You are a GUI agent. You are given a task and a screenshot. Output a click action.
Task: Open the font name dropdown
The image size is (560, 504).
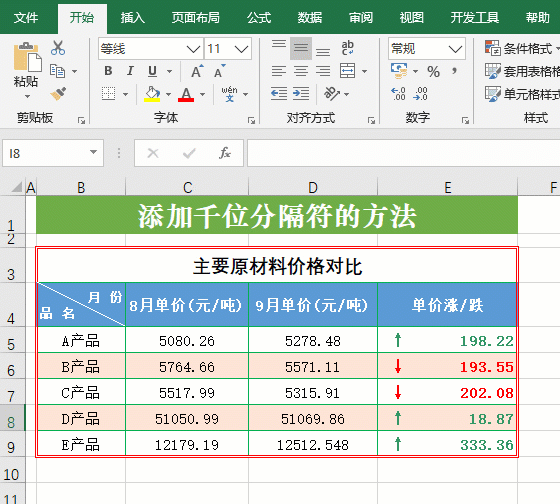click(194, 49)
